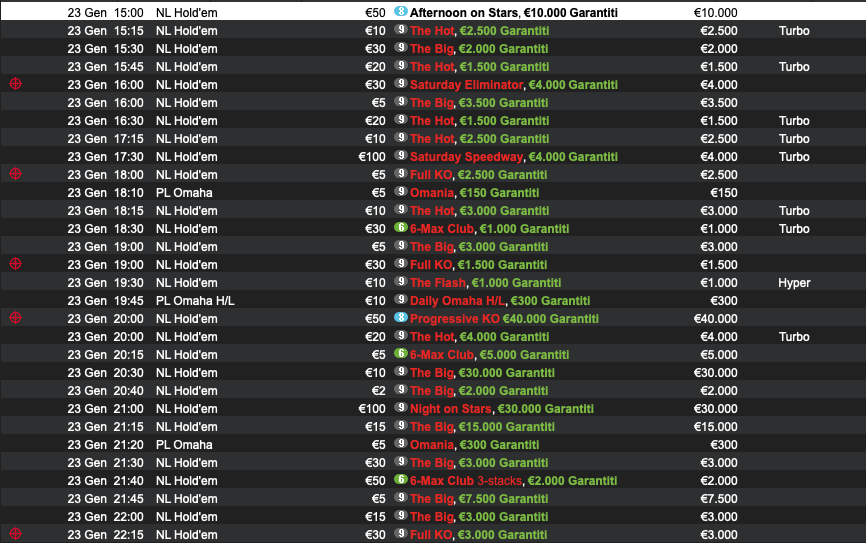This screenshot has width=866, height=543.
Task: Click 'PL Omaha' on the 21:20 row
Action: click(x=184, y=445)
